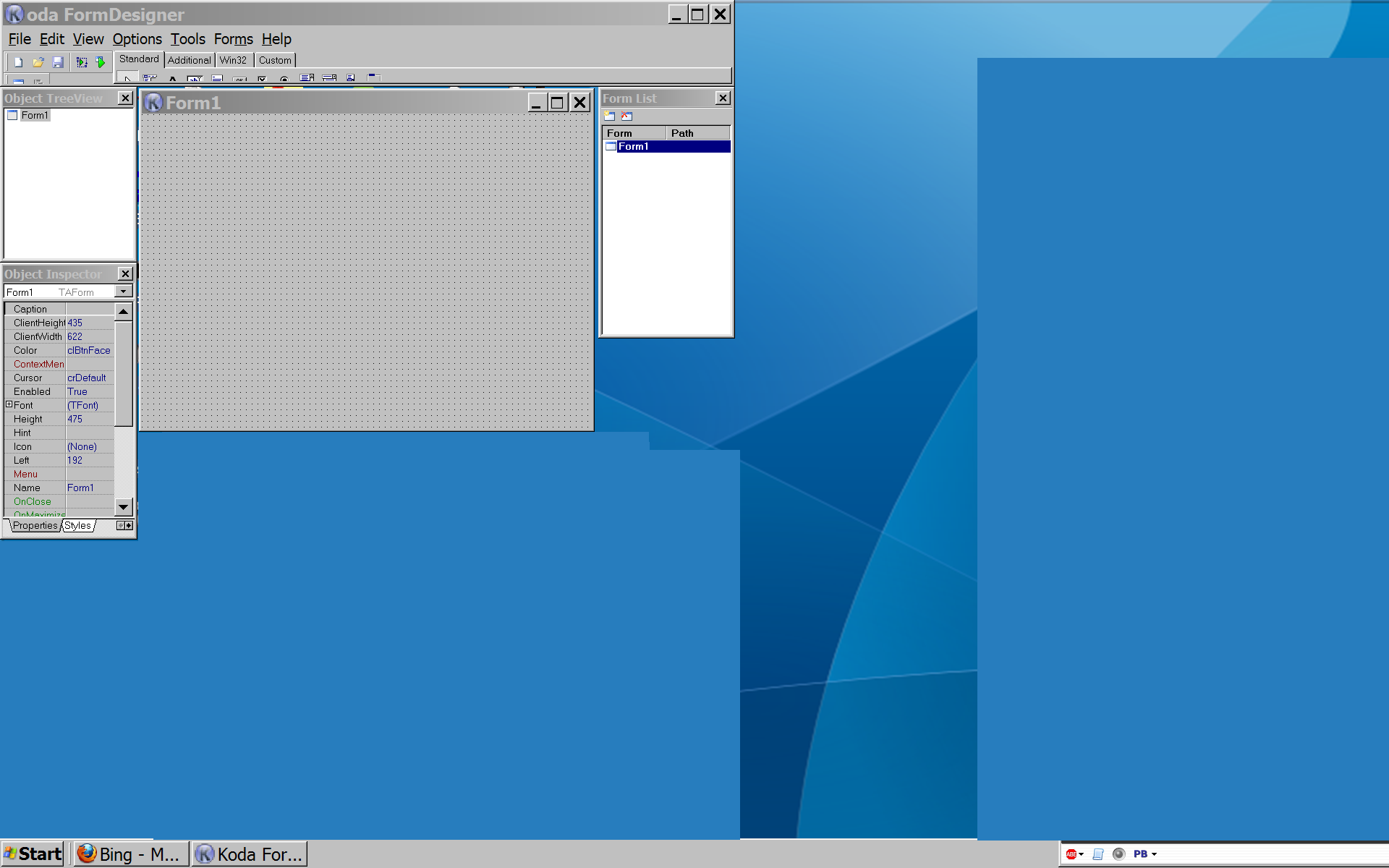Click the generate code icon with dotted frame
Screen dimensions: 1389x868
(x=82, y=62)
